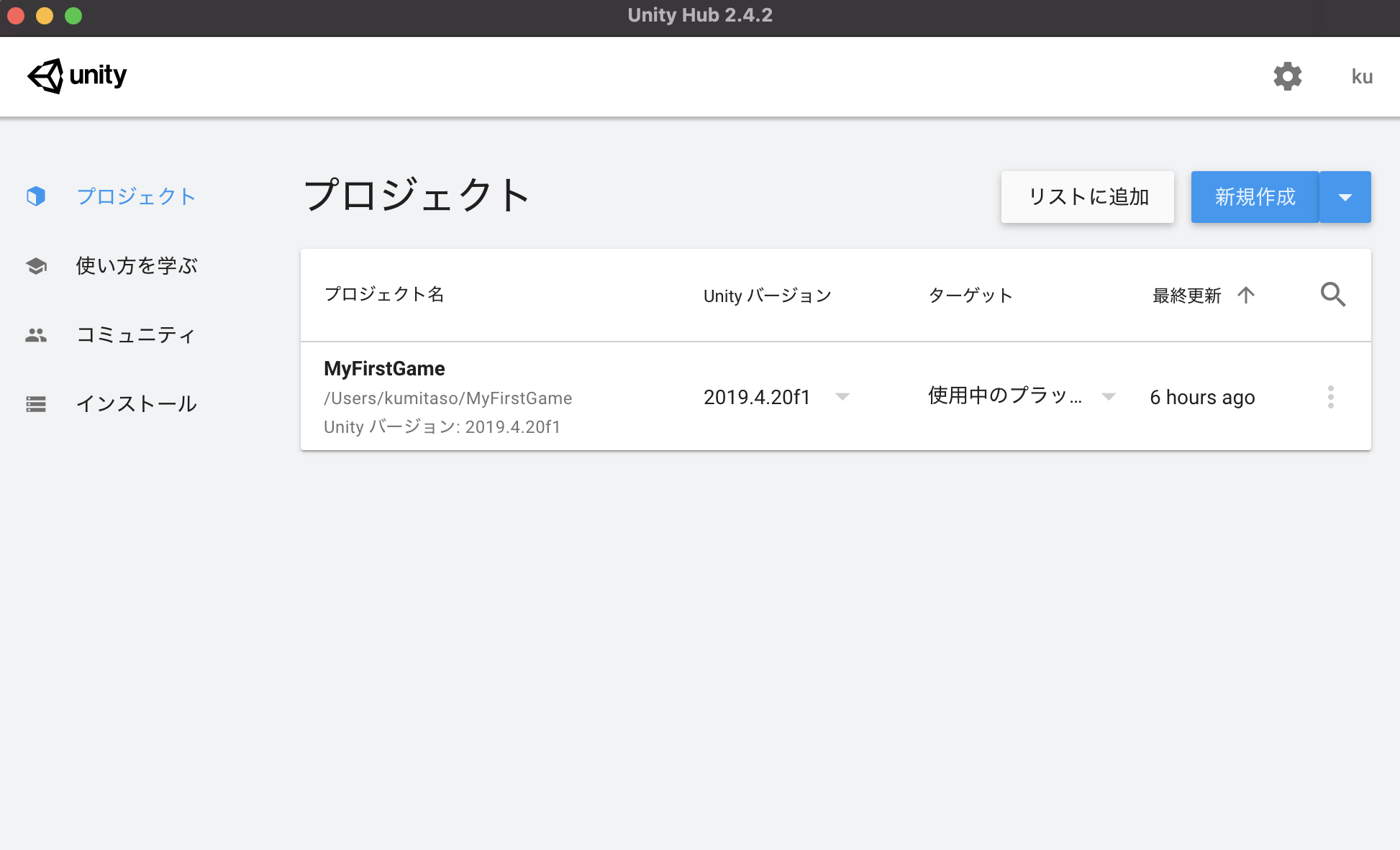Open the Unity version 2019.4.20f1 dropdown

pyautogui.click(x=776, y=397)
